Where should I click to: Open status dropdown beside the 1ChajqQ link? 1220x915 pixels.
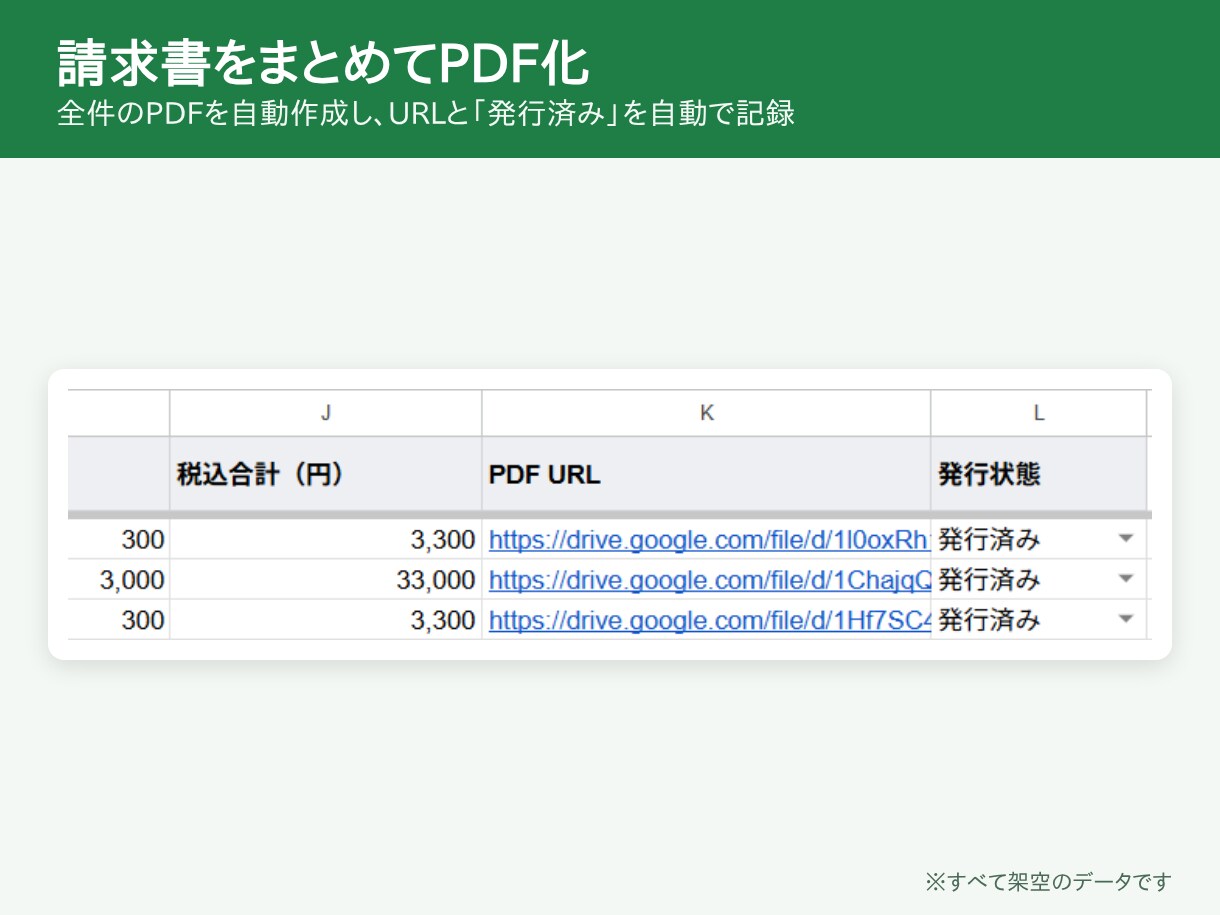point(1126,579)
